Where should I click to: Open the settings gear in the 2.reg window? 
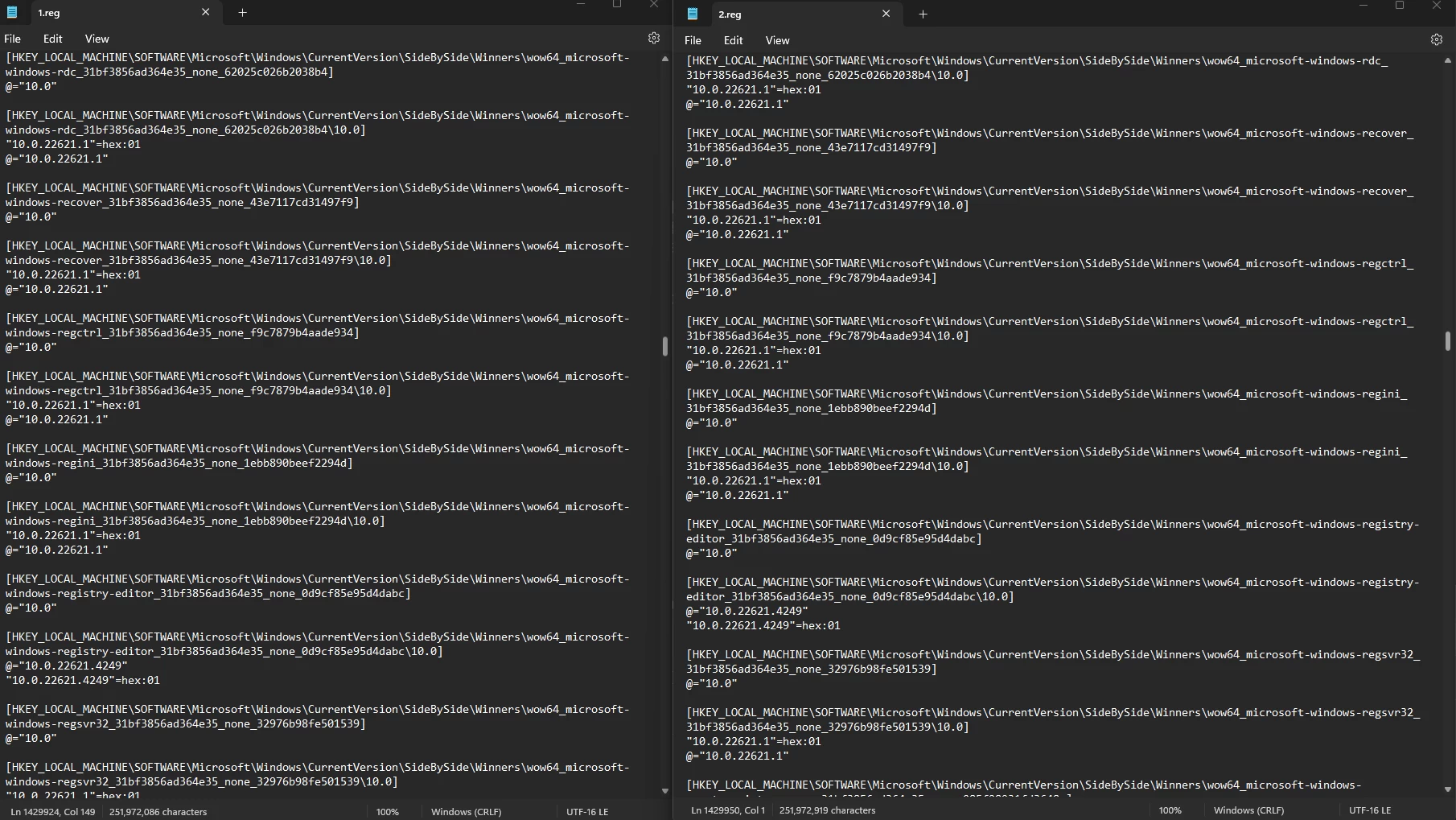(x=1436, y=39)
